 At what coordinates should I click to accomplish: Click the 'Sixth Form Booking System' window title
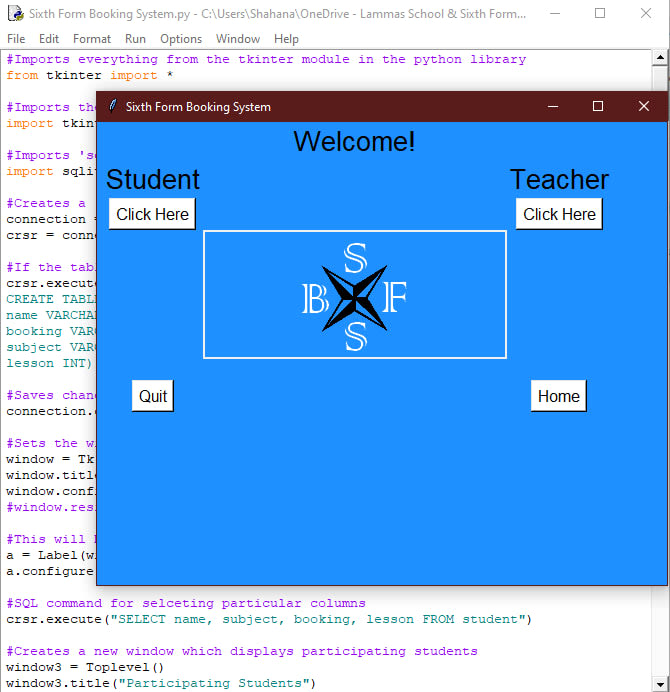click(x=198, y=107)
